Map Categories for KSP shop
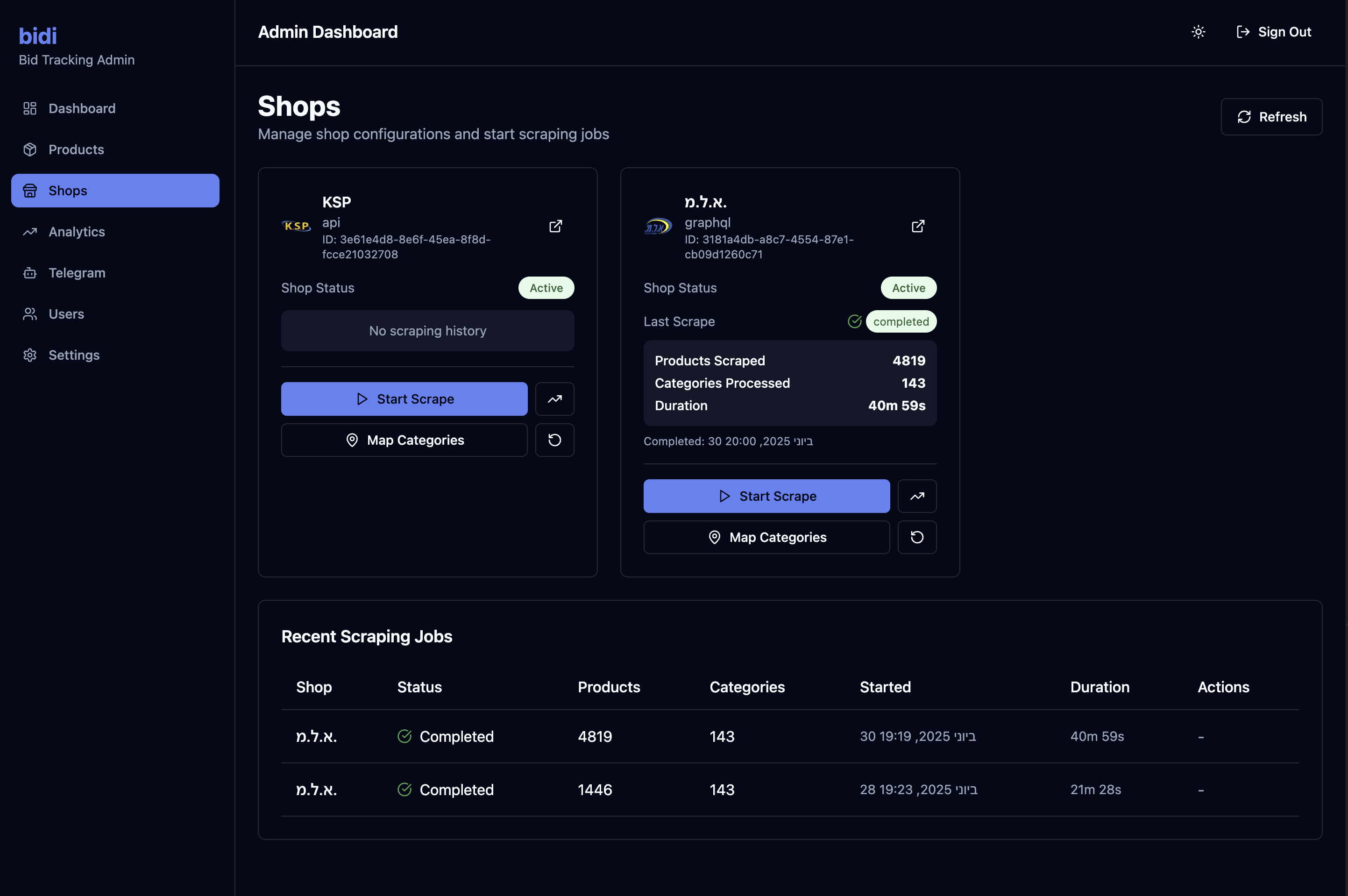 pos(404,440)
